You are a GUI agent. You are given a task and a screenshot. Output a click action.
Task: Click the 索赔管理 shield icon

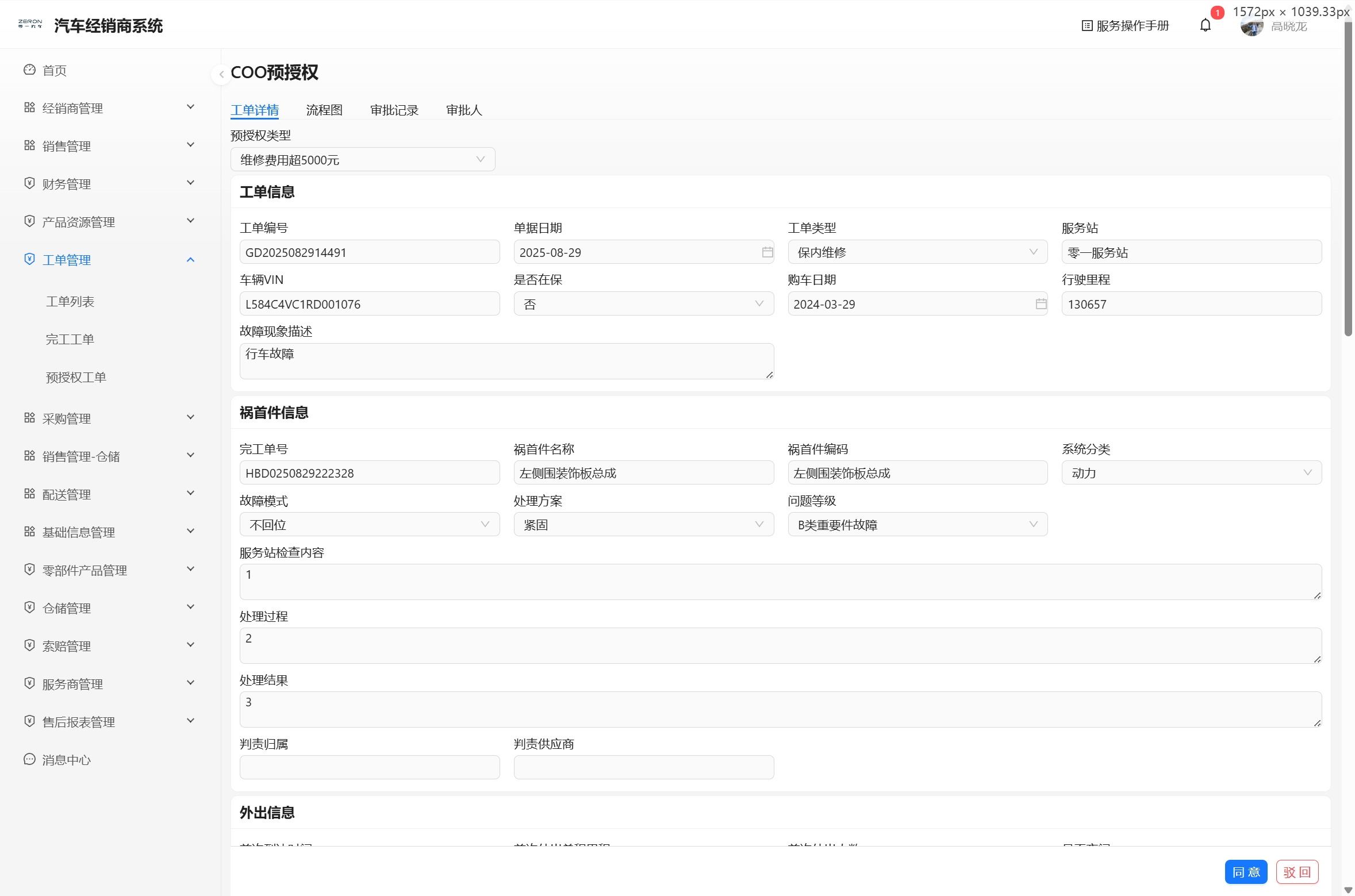(30, 645)
